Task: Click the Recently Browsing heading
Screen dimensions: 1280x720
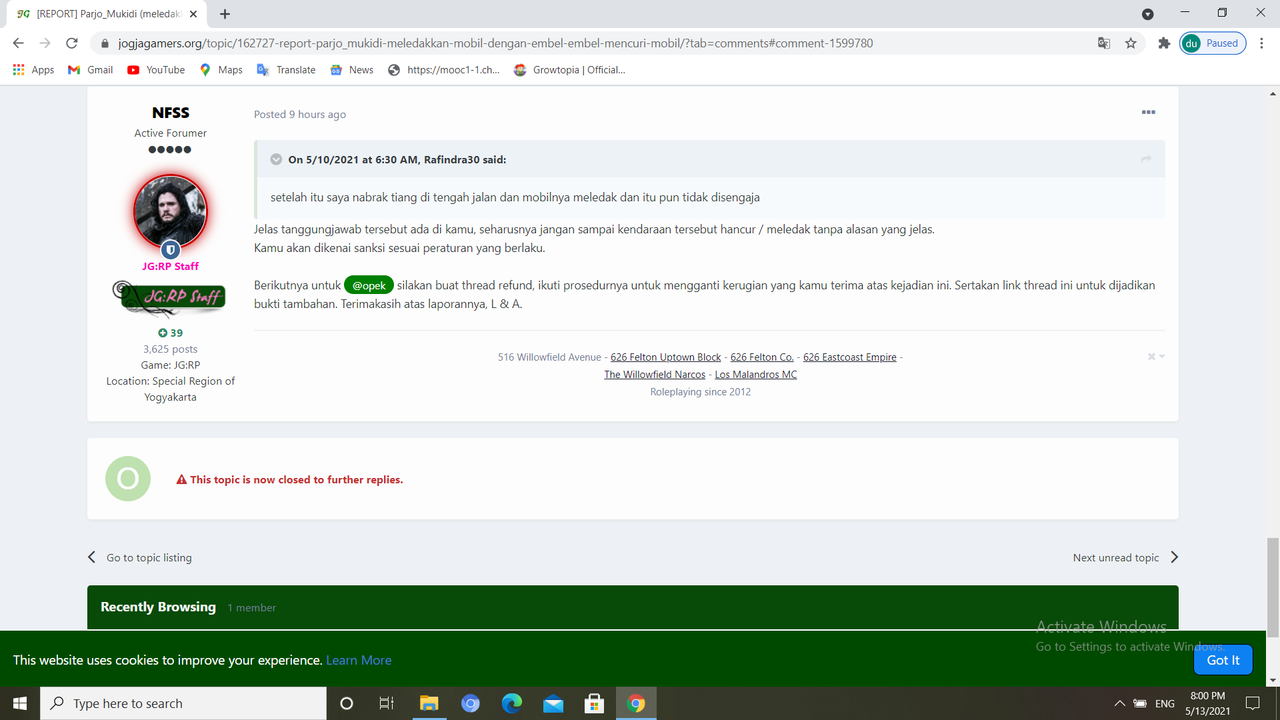Action: click(158, 607)
